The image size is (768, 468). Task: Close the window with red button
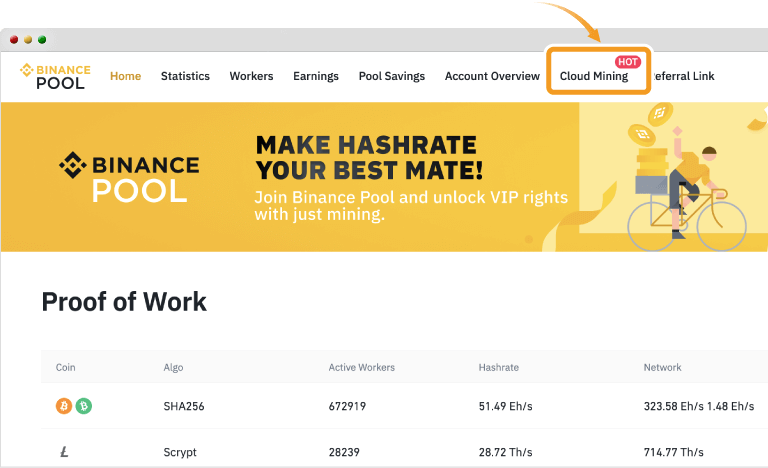(14, 40)
